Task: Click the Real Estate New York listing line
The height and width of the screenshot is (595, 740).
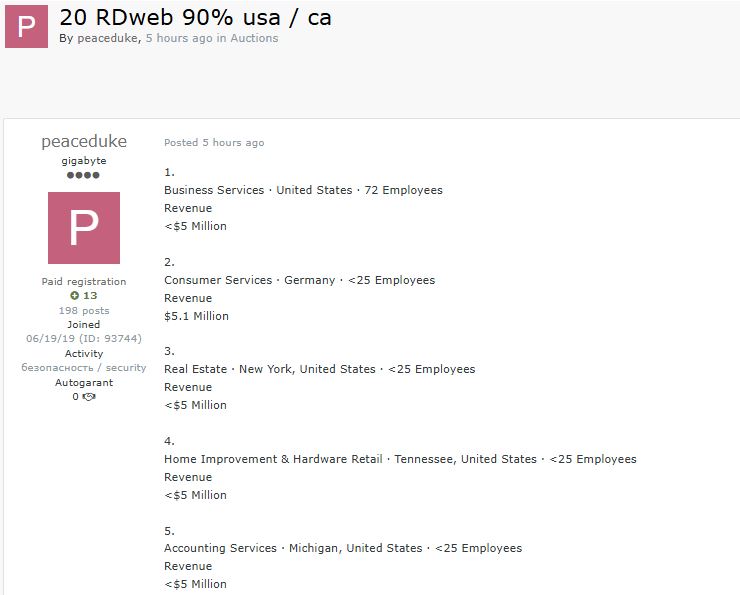Action: pyautogui.click(x=319, y=369)
